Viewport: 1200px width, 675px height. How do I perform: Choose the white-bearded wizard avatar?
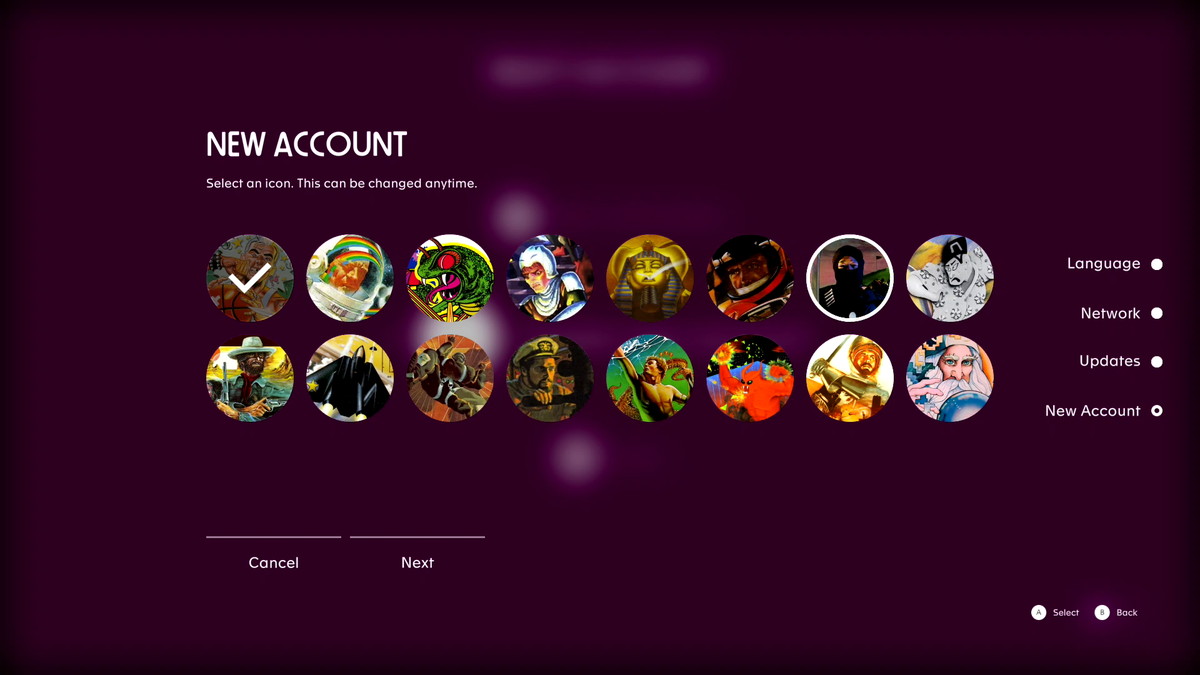(950, 378)
